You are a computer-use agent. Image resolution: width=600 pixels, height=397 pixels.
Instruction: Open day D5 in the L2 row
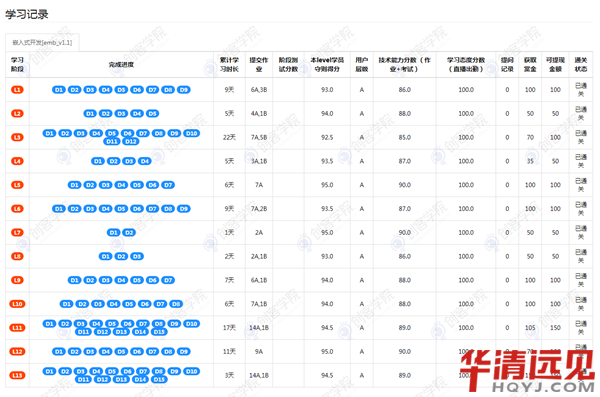point(152,114)
